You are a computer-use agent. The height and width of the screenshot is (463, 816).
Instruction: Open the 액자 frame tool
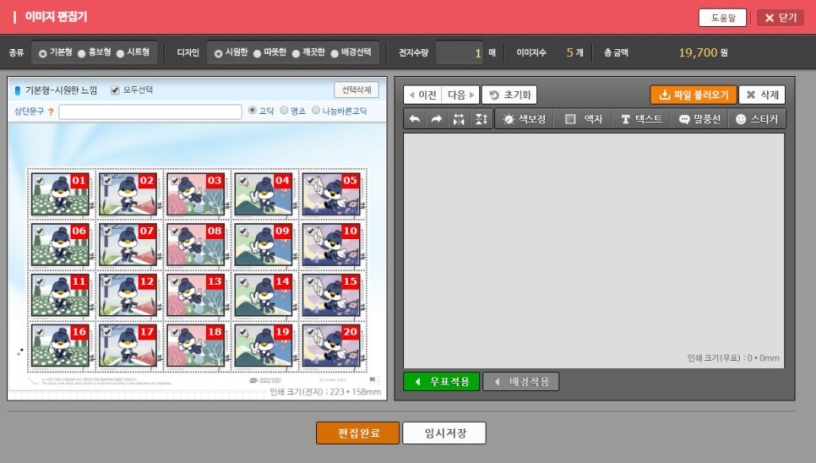[x=584, y=119]
